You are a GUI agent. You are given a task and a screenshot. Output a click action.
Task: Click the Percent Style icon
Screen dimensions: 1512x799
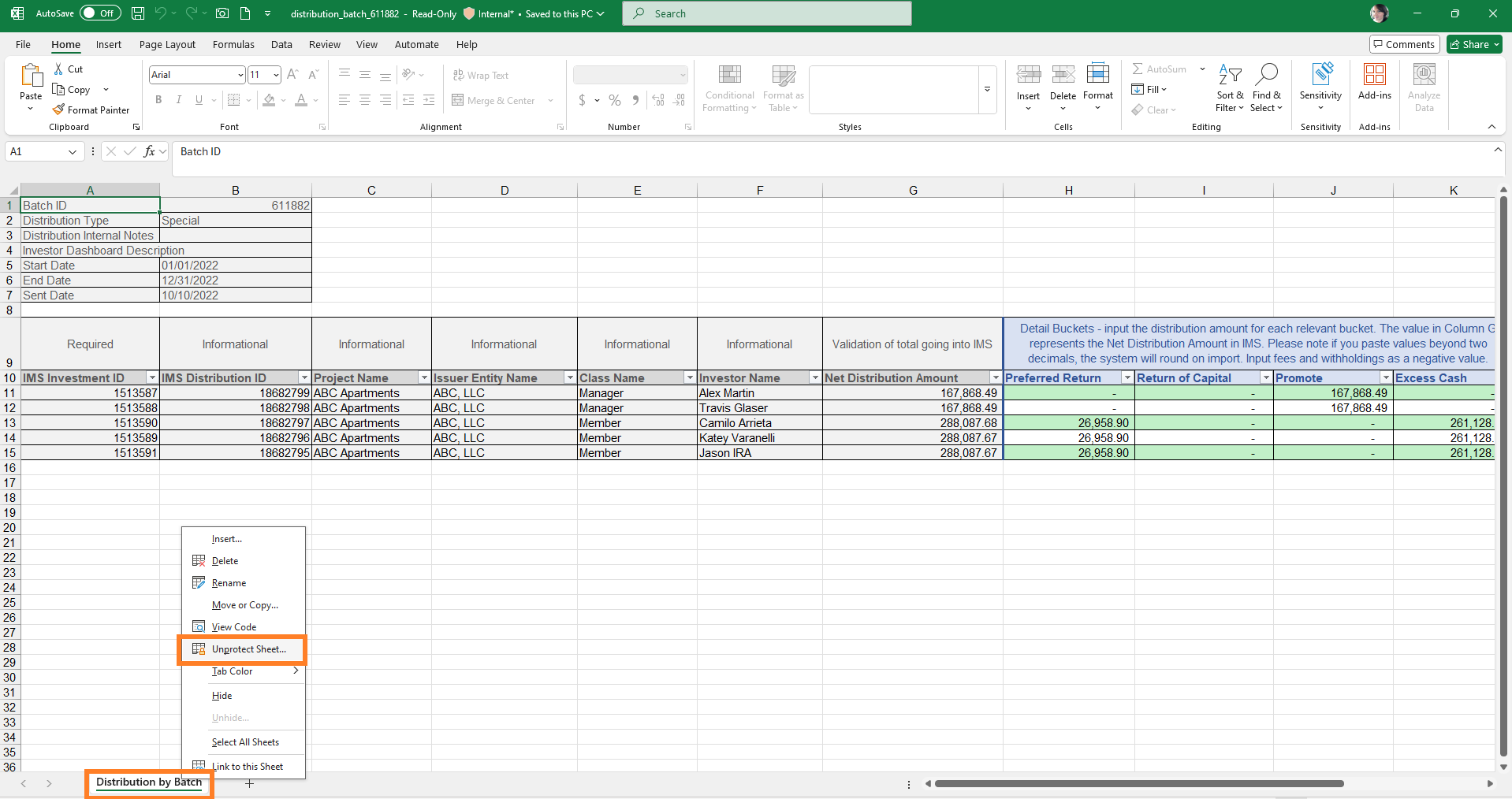click(x=615, y=100)
